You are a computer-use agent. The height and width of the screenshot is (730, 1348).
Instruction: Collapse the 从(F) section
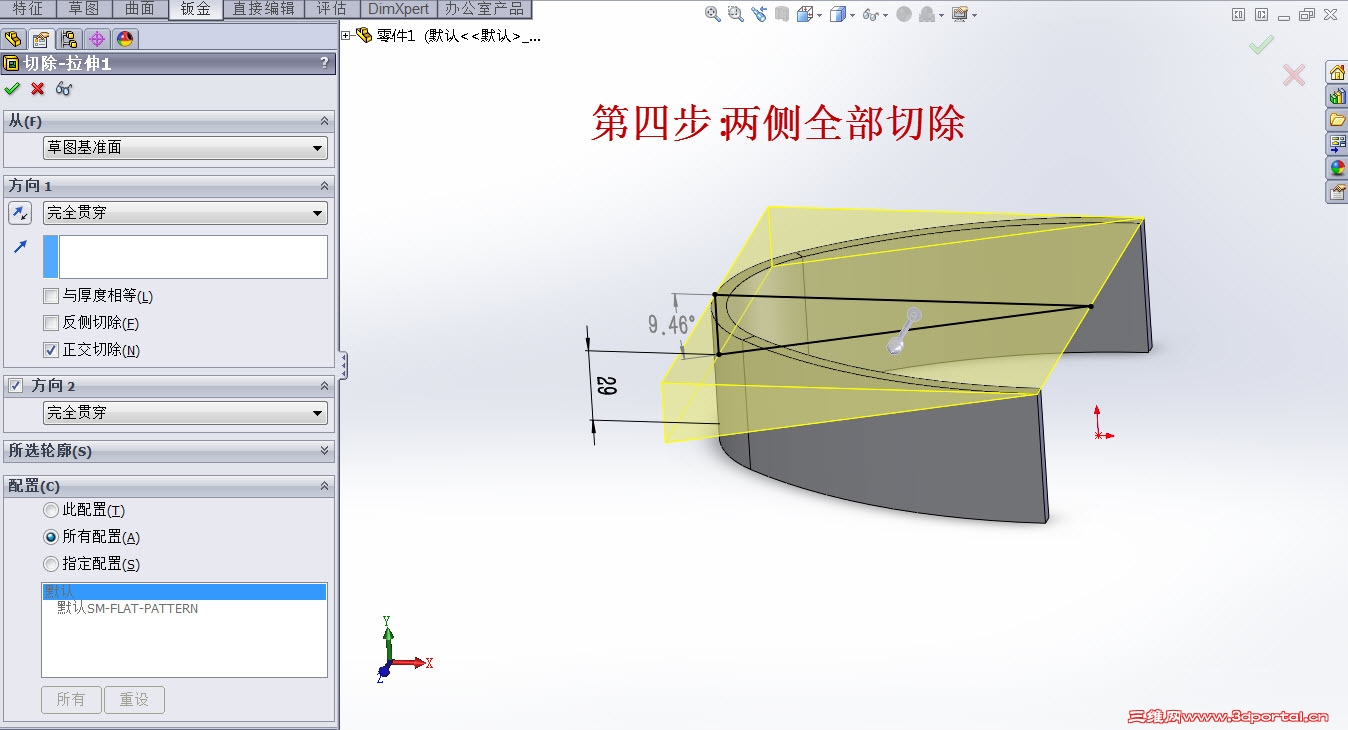(324, 121)
